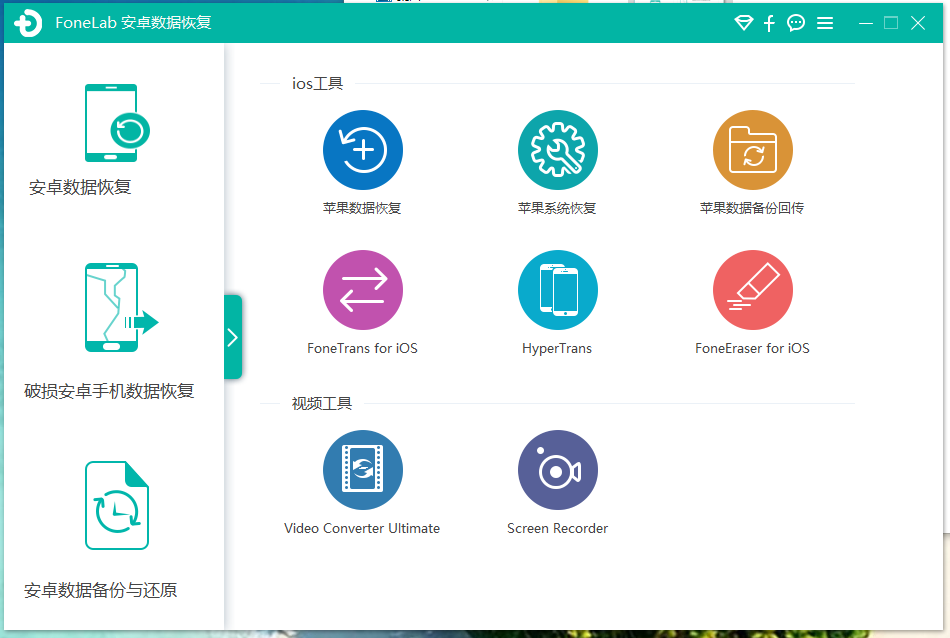Open the HyperTrans two-phone icon
This screenshot has height=638, width=950.
[557, 290]
